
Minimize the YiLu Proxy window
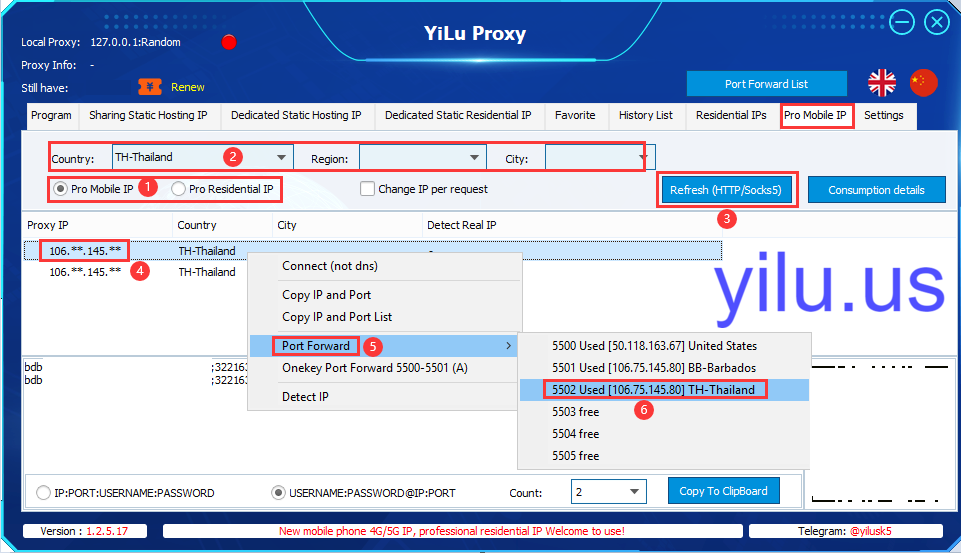point(902,23)
